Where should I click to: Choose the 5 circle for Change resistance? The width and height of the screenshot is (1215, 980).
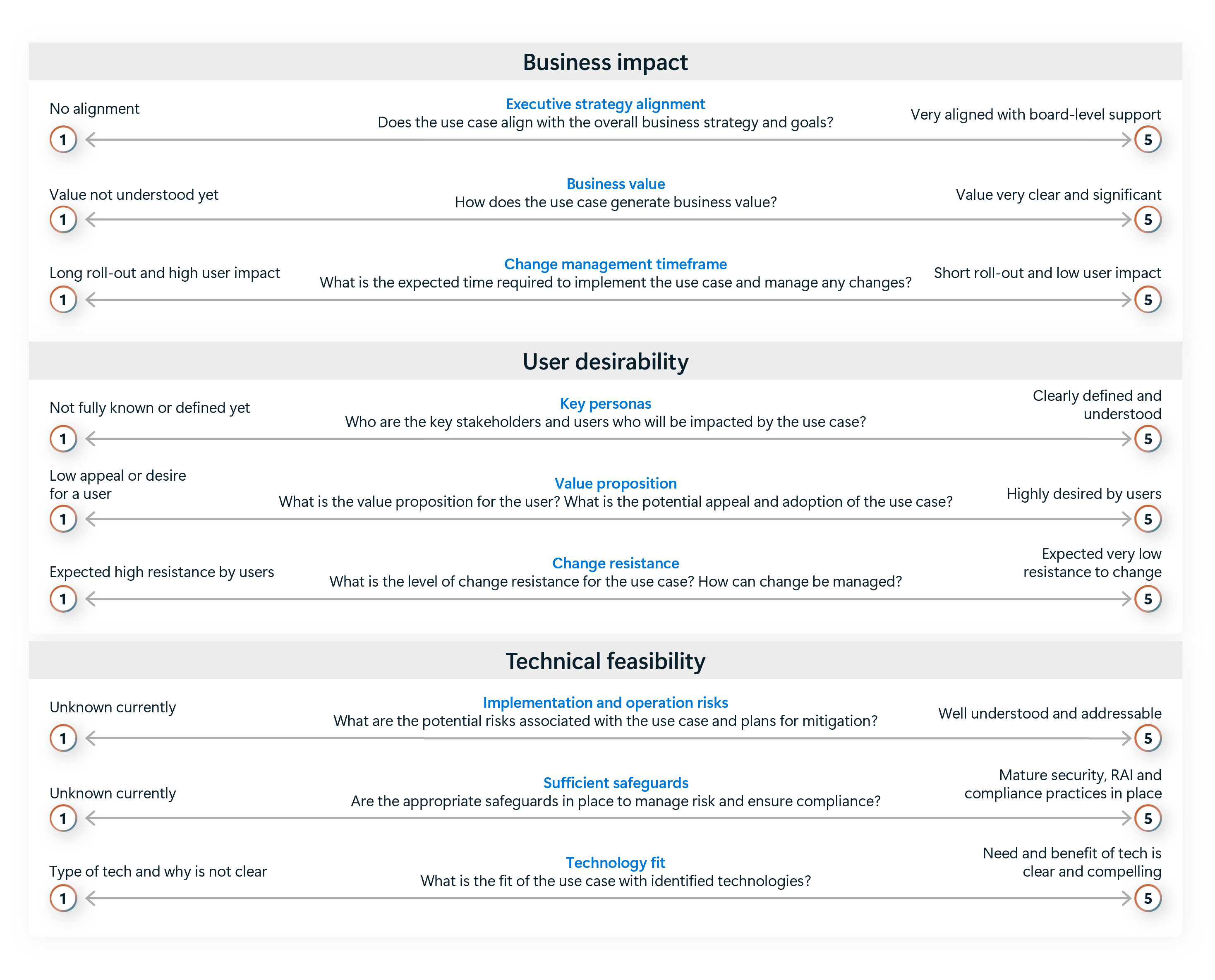(x=1147, y=599)
